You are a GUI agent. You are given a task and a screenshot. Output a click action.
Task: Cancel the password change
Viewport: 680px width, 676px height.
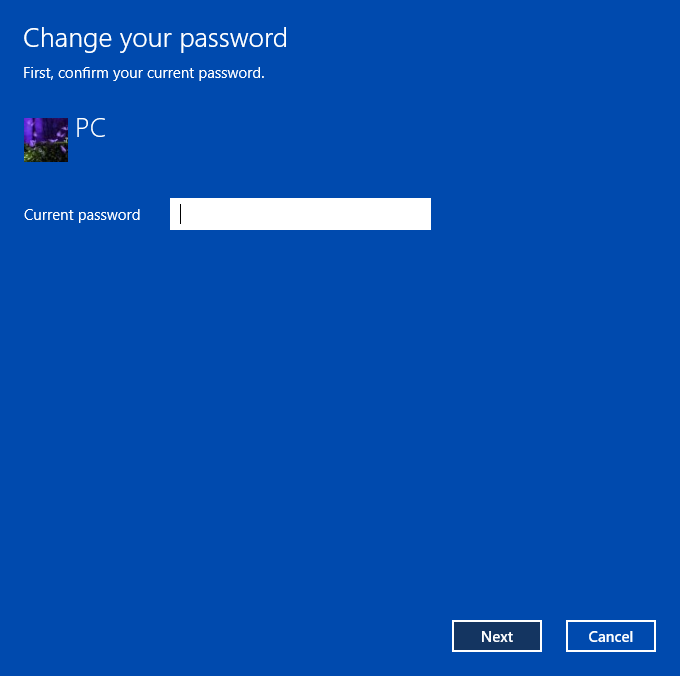click(x=611, y=636)
